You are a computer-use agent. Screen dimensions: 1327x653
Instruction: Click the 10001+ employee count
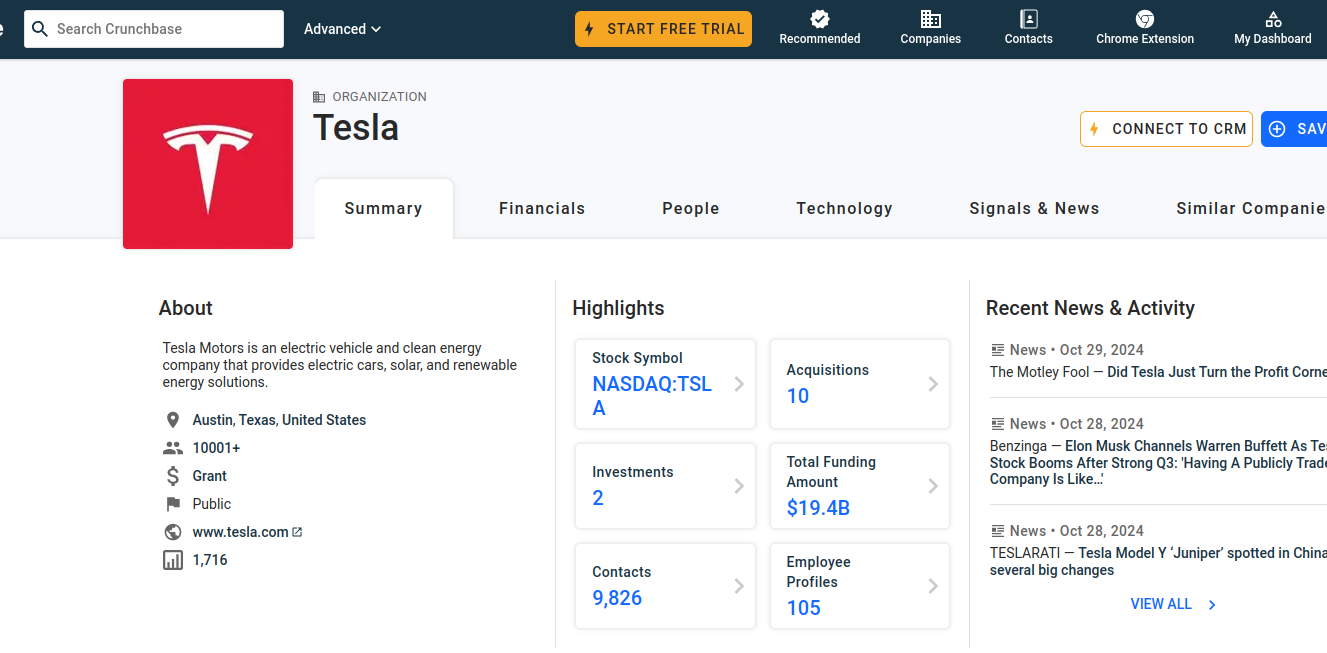pyautogui.click(x=216, y=448)
